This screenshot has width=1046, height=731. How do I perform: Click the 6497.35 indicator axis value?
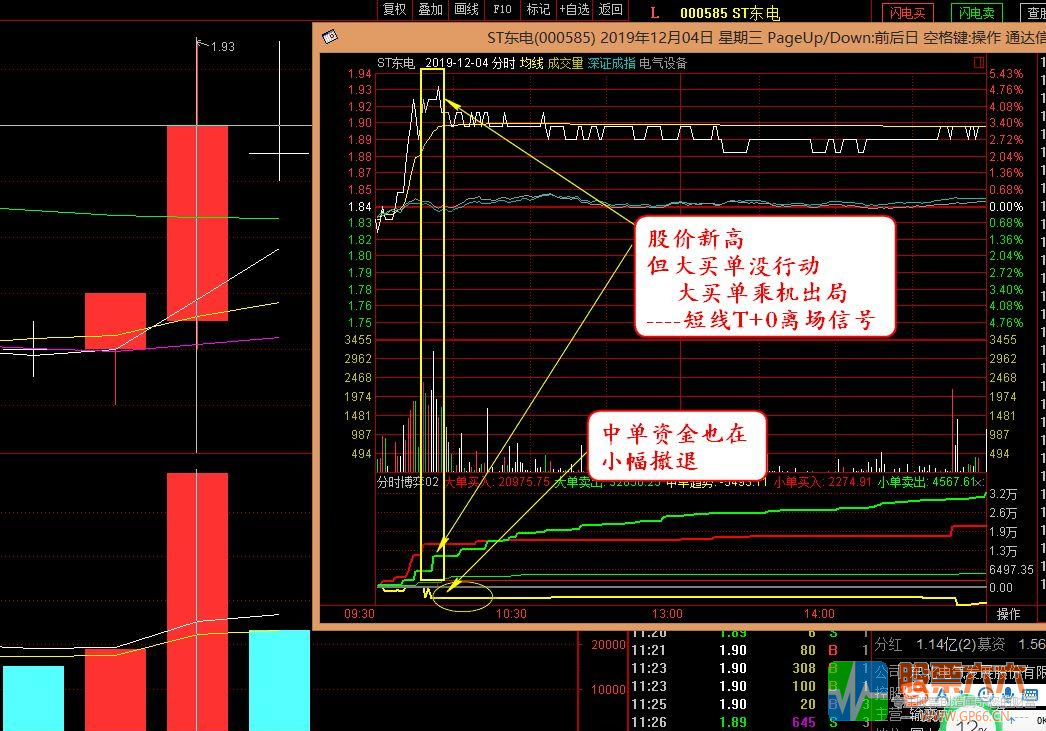click(1011, 570)
